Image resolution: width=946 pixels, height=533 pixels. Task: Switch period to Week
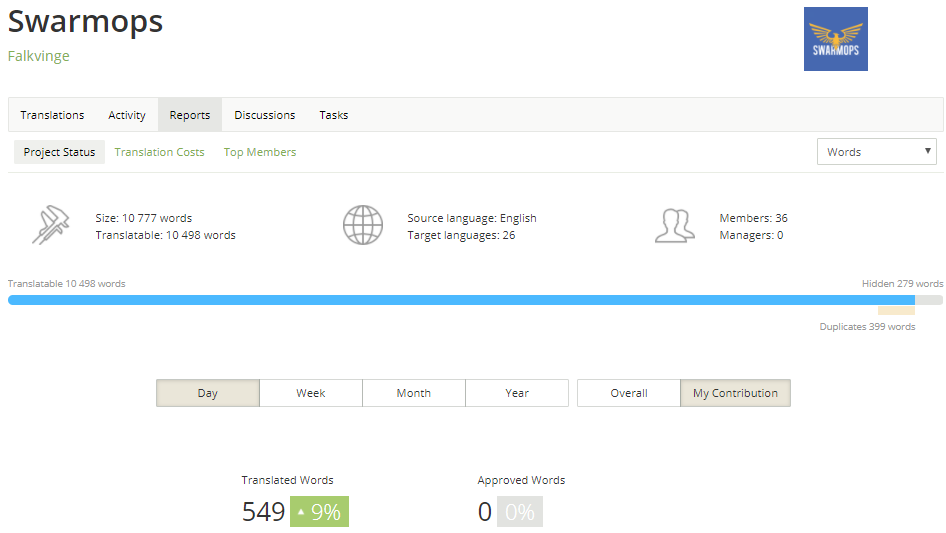(x=311, y=393)
